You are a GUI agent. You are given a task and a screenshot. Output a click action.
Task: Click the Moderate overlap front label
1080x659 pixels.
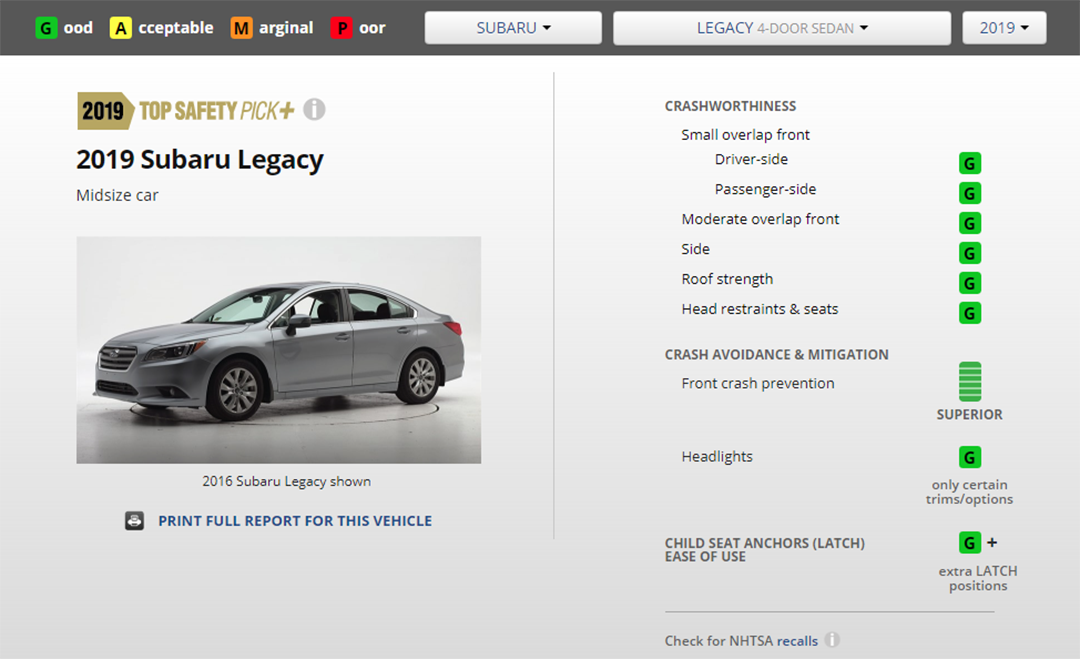coord(760,219)
